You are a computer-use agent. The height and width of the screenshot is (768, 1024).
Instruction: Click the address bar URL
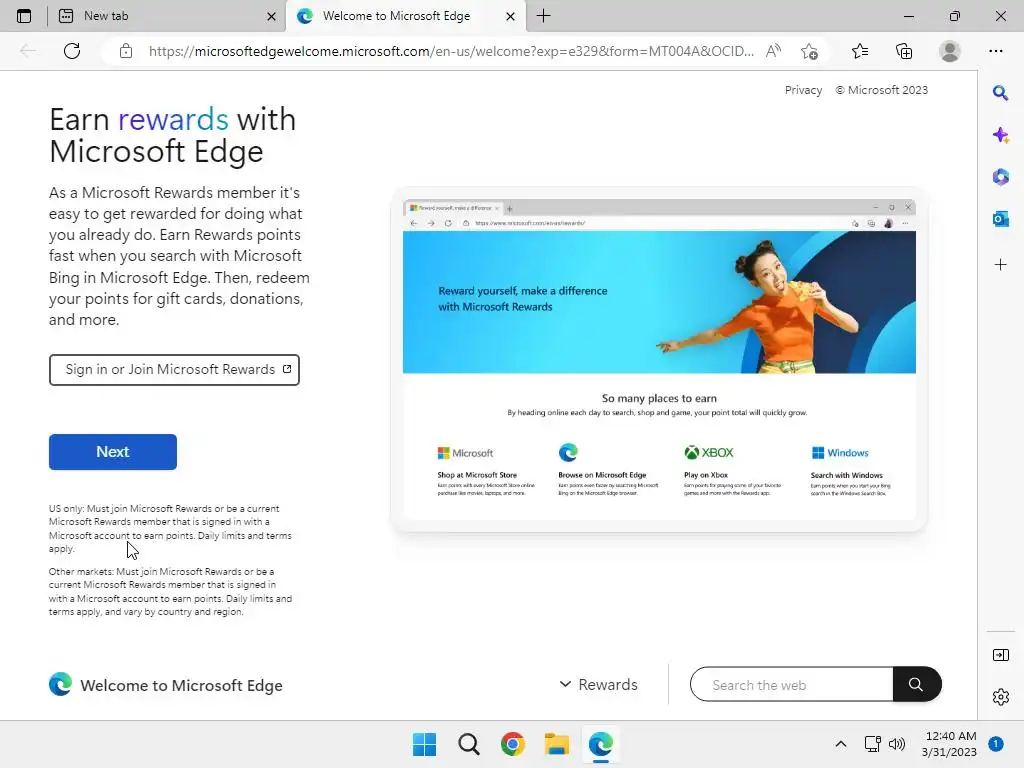(x=451, y=51)
